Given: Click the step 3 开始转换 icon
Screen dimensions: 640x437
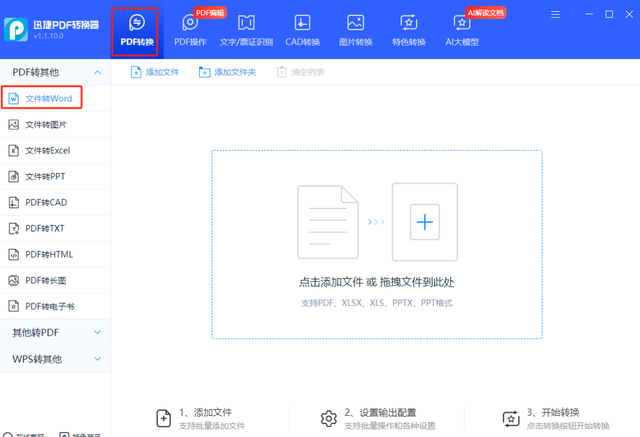Looking at the screenshot, I should tap(511, 419).
